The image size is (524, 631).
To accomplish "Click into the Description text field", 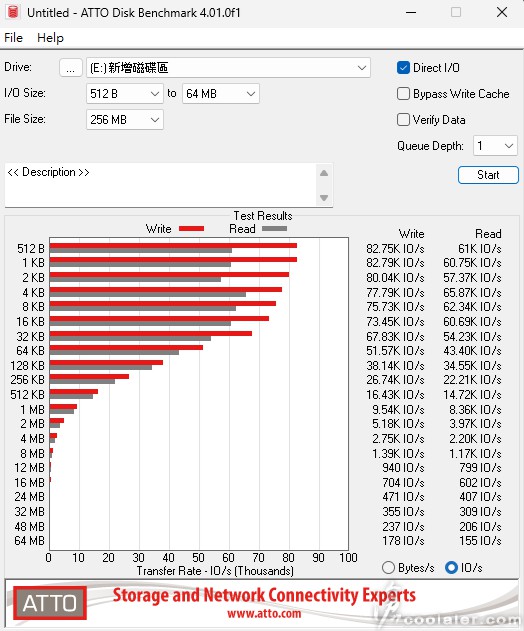I will click(x=161, y=184).
